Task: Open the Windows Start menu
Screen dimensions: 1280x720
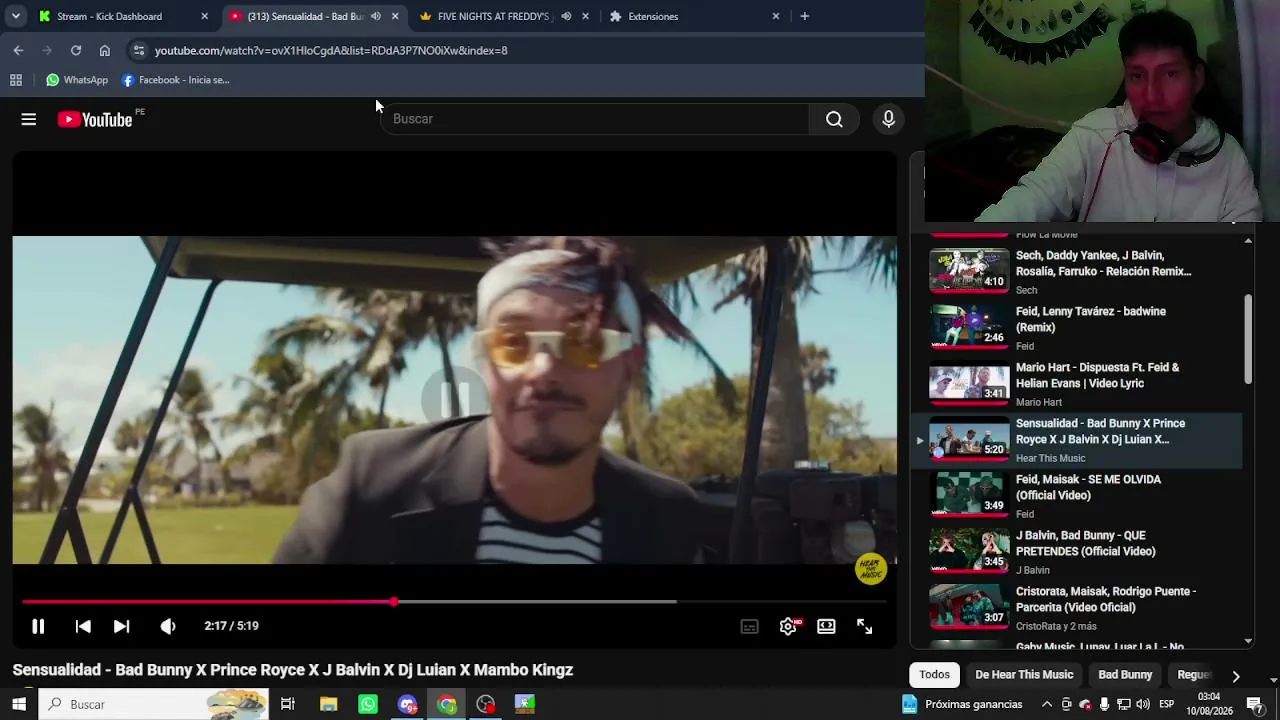Action: click(x=19, y=704)
